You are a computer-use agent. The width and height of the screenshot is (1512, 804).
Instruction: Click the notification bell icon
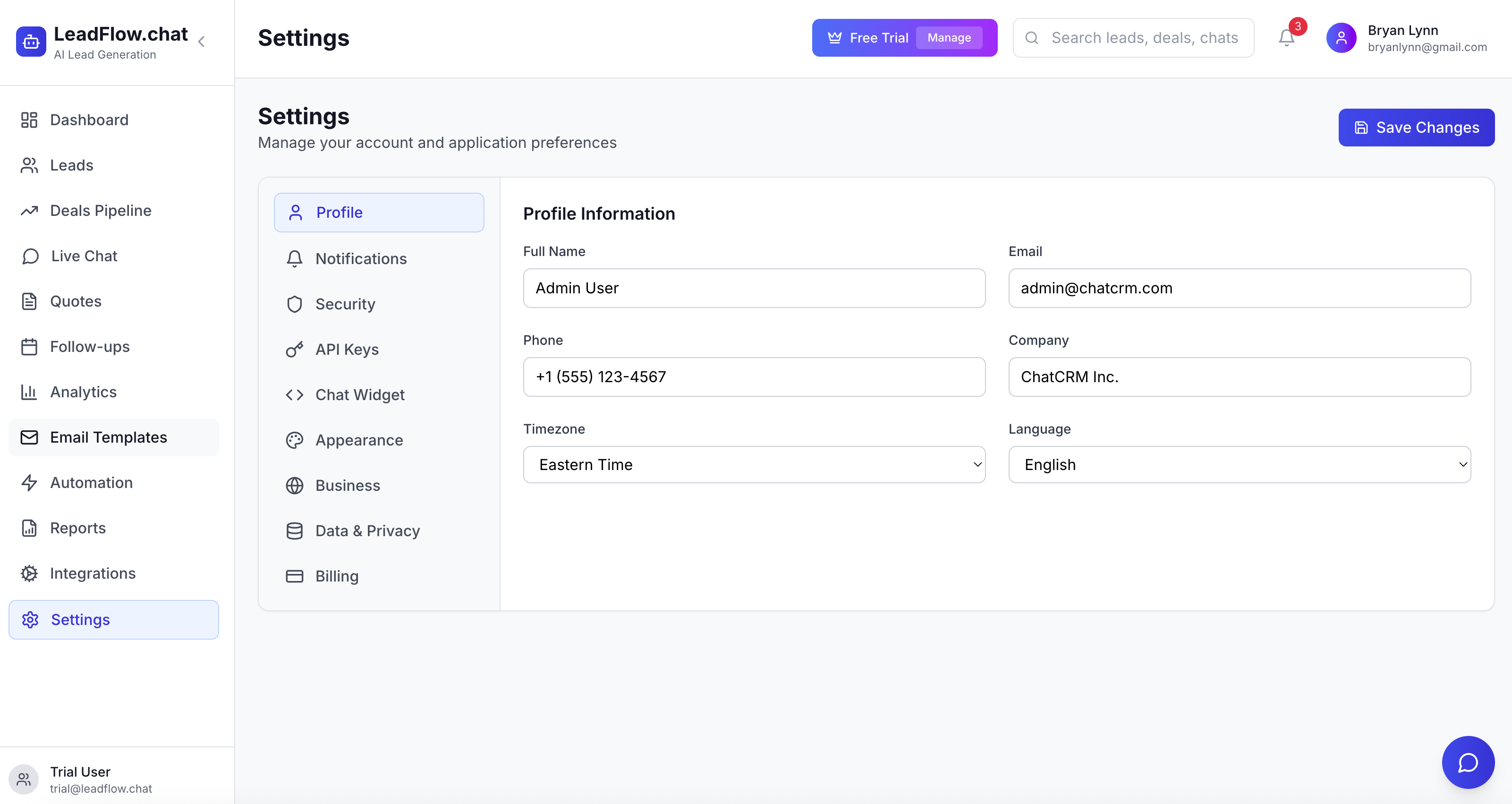(x=1286, y=38)
